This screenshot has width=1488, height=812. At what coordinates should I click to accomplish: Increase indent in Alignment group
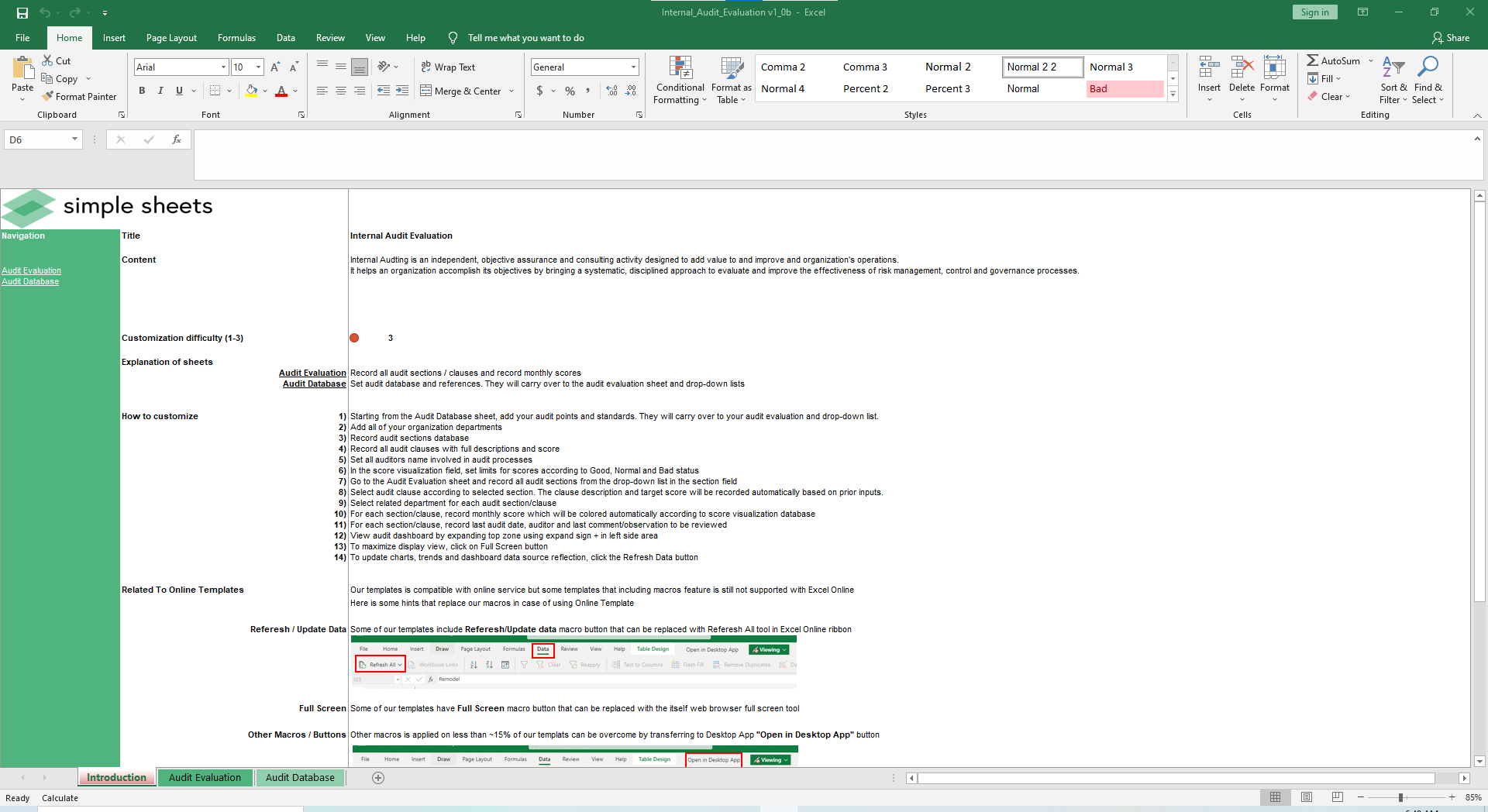click(x=402, y=91)
